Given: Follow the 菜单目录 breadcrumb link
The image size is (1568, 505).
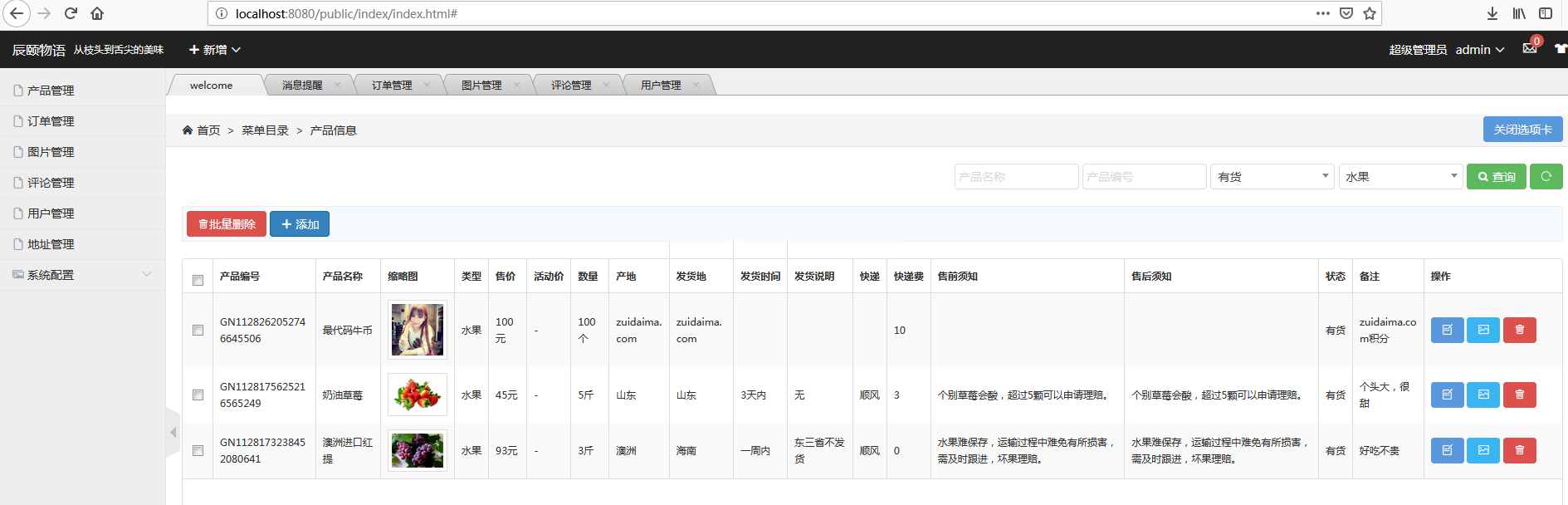Looking at the screenshot, I should coord(265,130).
